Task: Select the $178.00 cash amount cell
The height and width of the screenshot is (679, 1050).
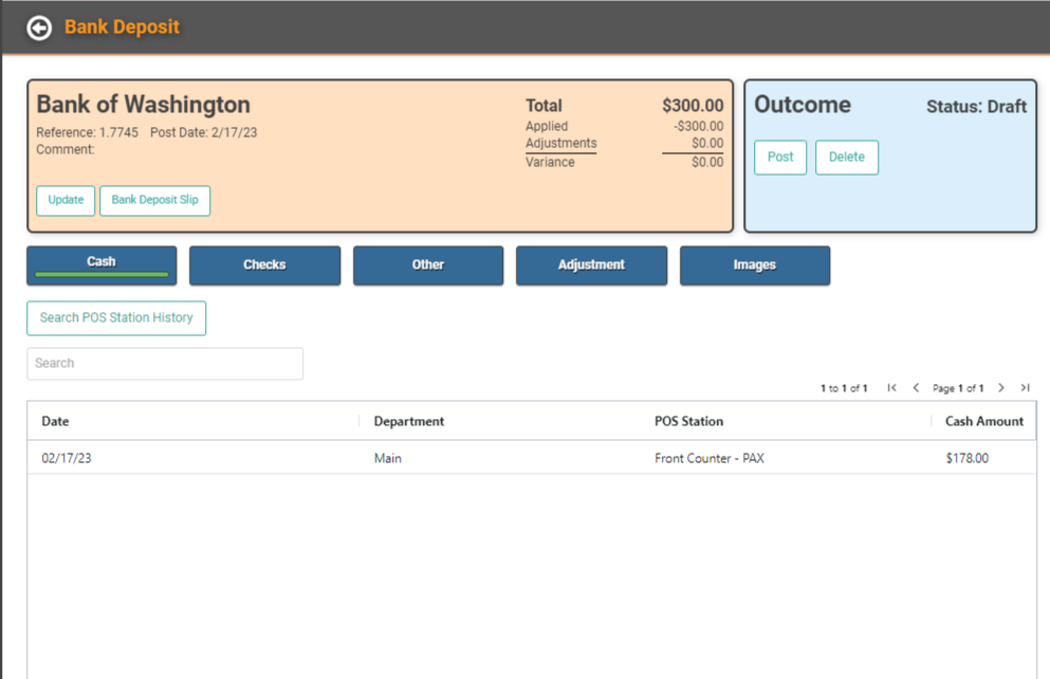Action: click(x=967, y=458)
